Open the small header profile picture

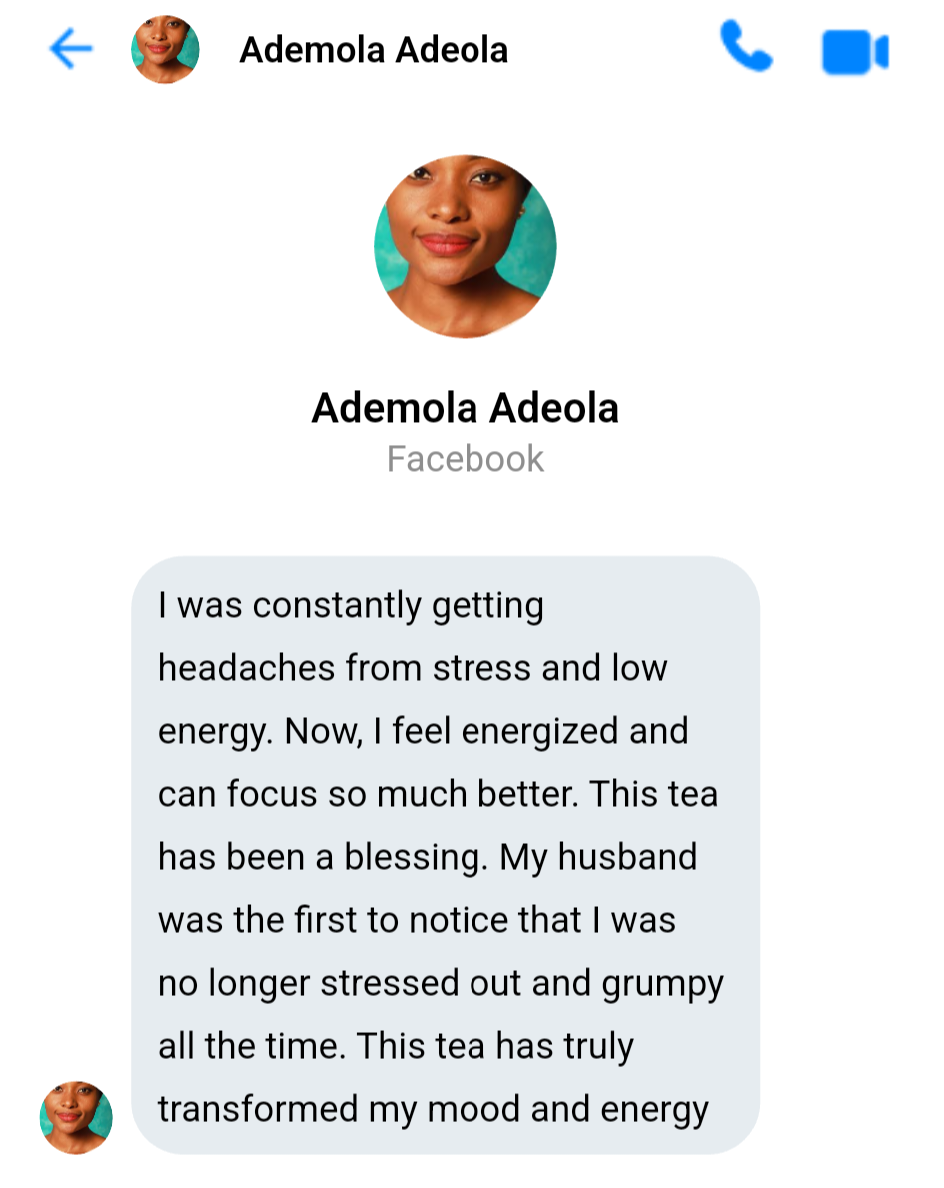point(165,50)
